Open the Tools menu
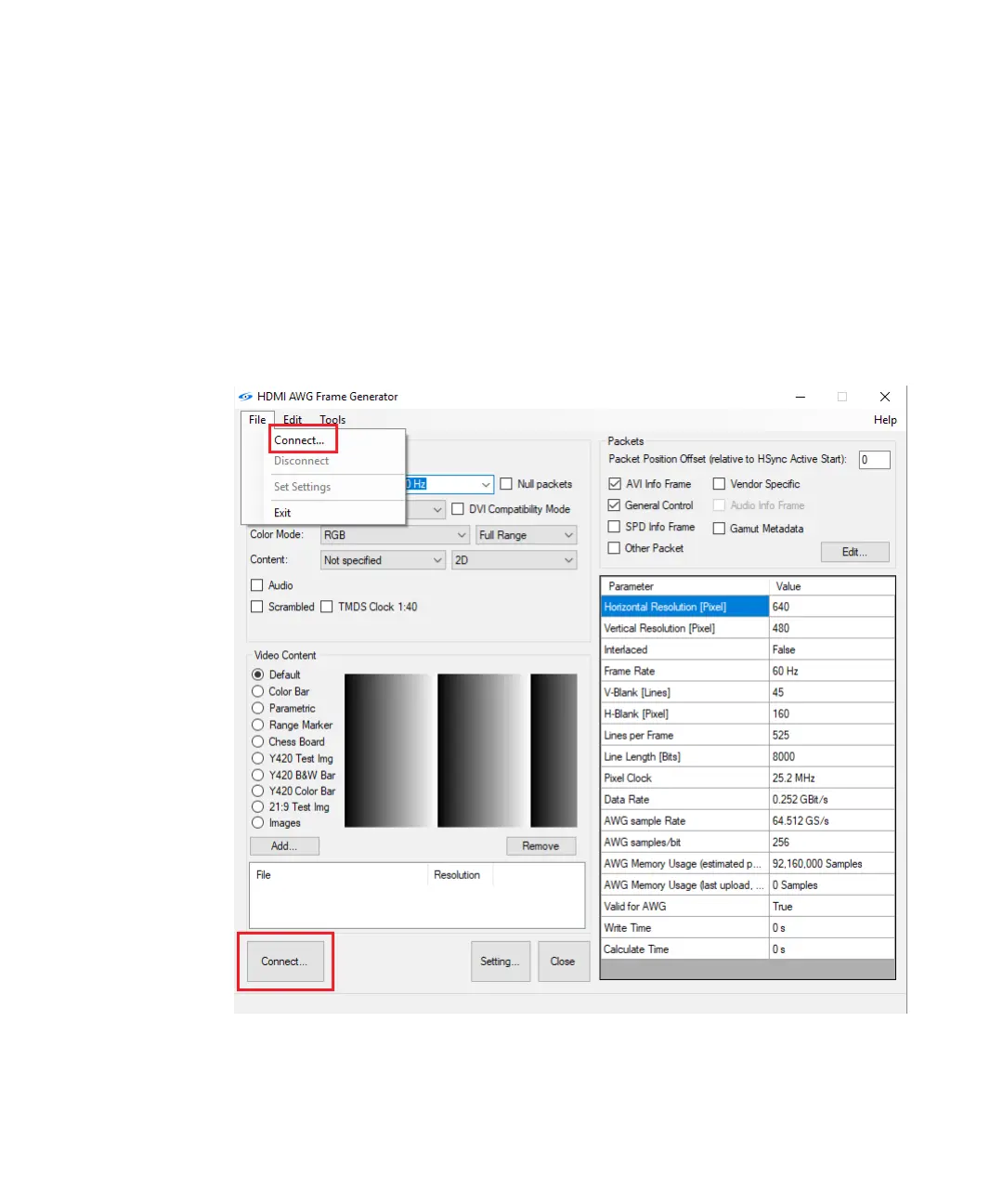Screen dimensions: 1003x1204 pos(332,420)
